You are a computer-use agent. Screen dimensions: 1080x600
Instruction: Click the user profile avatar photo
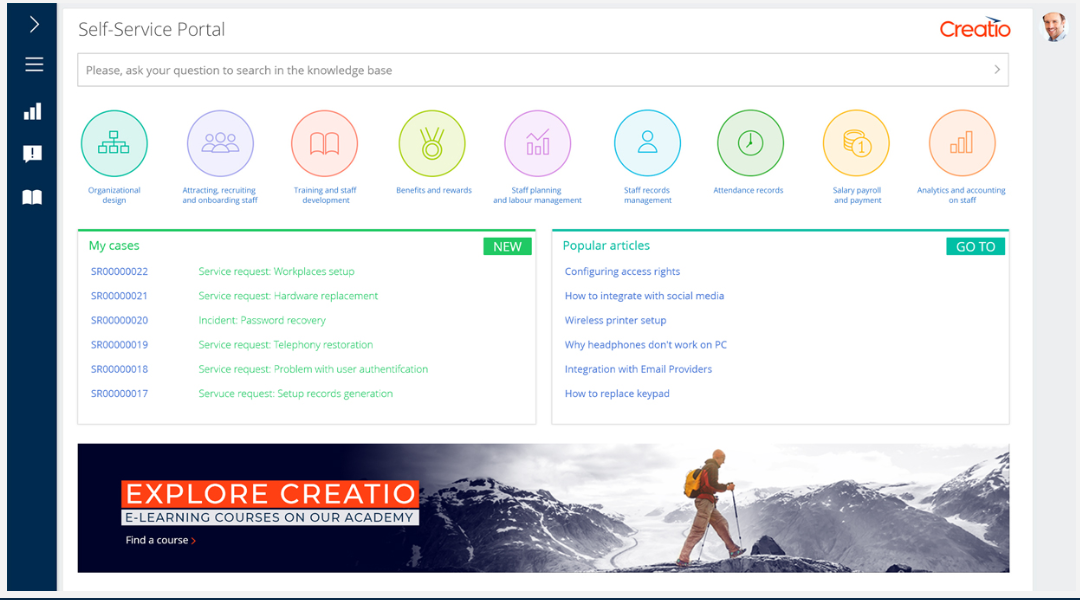pos(1054,27)
